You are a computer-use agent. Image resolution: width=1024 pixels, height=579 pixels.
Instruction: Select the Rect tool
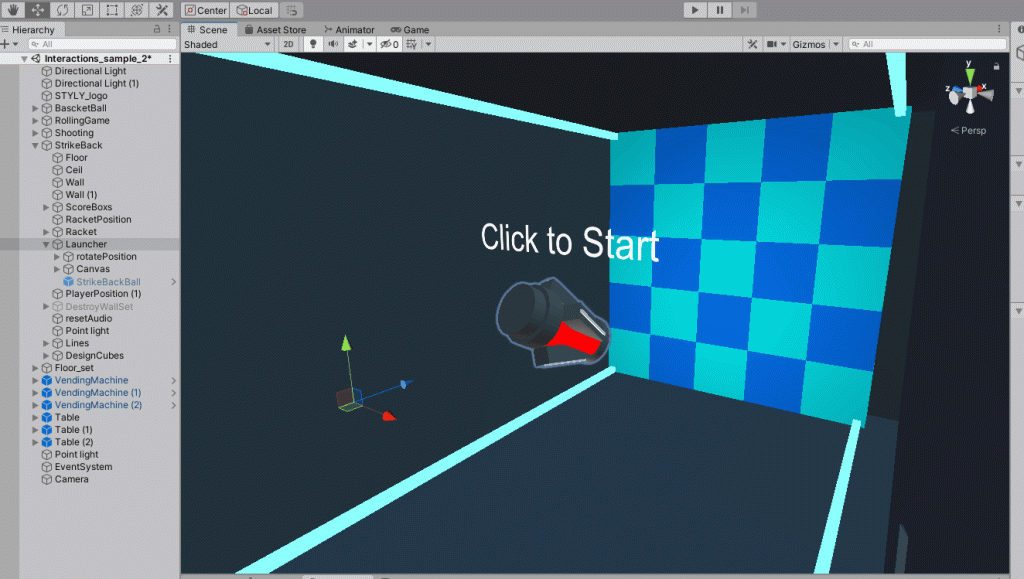tap(112, 10)
